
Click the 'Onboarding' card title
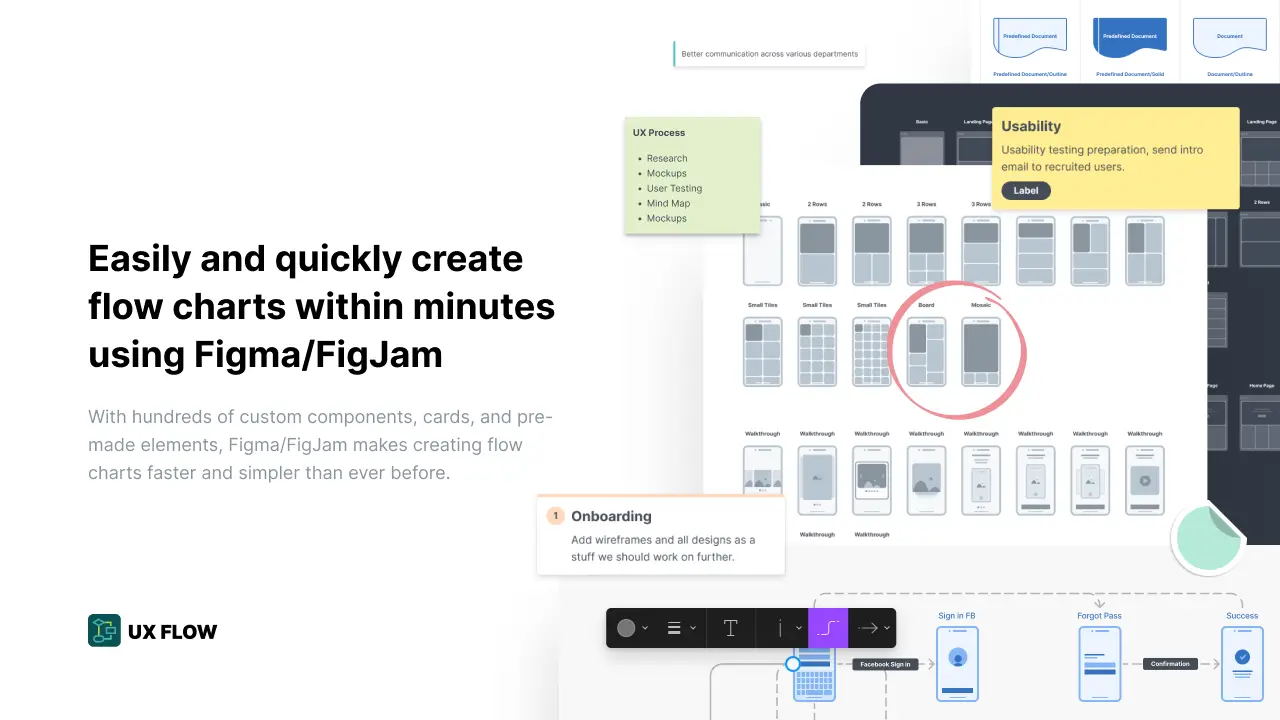pyautogui.click(x=611, y=516)
